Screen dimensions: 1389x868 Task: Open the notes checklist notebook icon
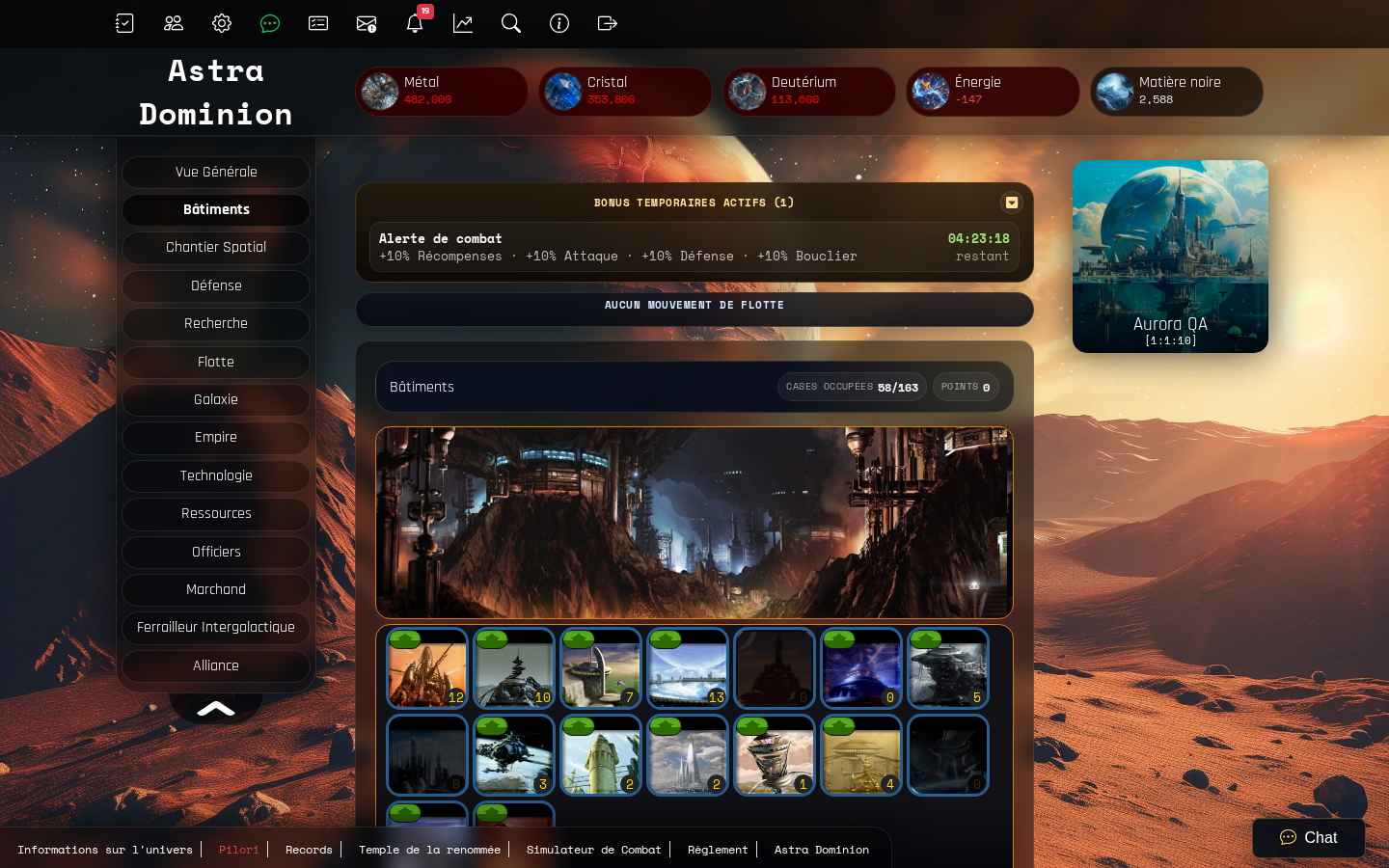[x=124, y=23]
